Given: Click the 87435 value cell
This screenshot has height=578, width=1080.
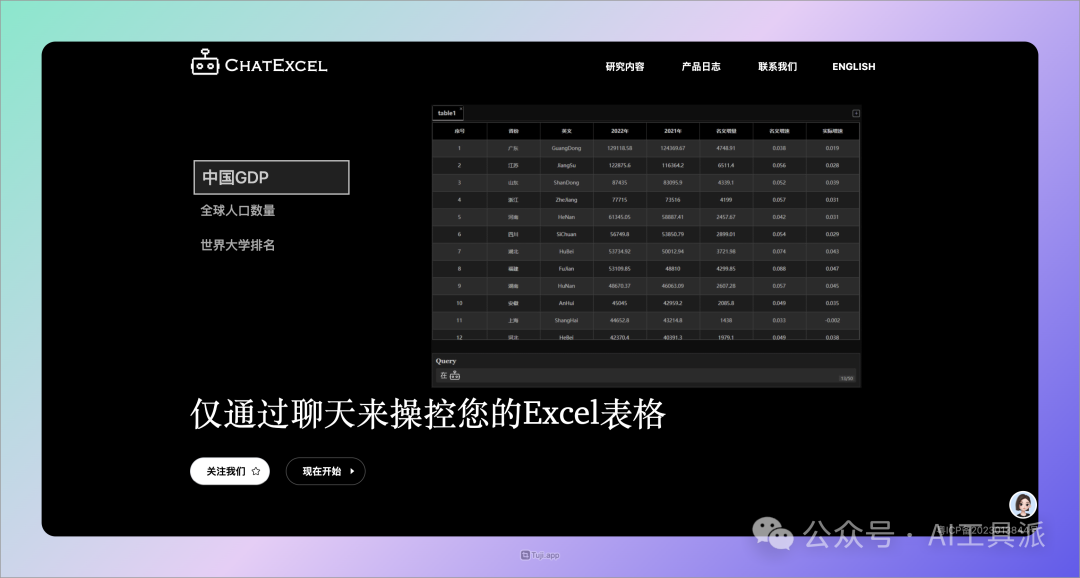Looking at the screenshot, I should coord(619,183).
